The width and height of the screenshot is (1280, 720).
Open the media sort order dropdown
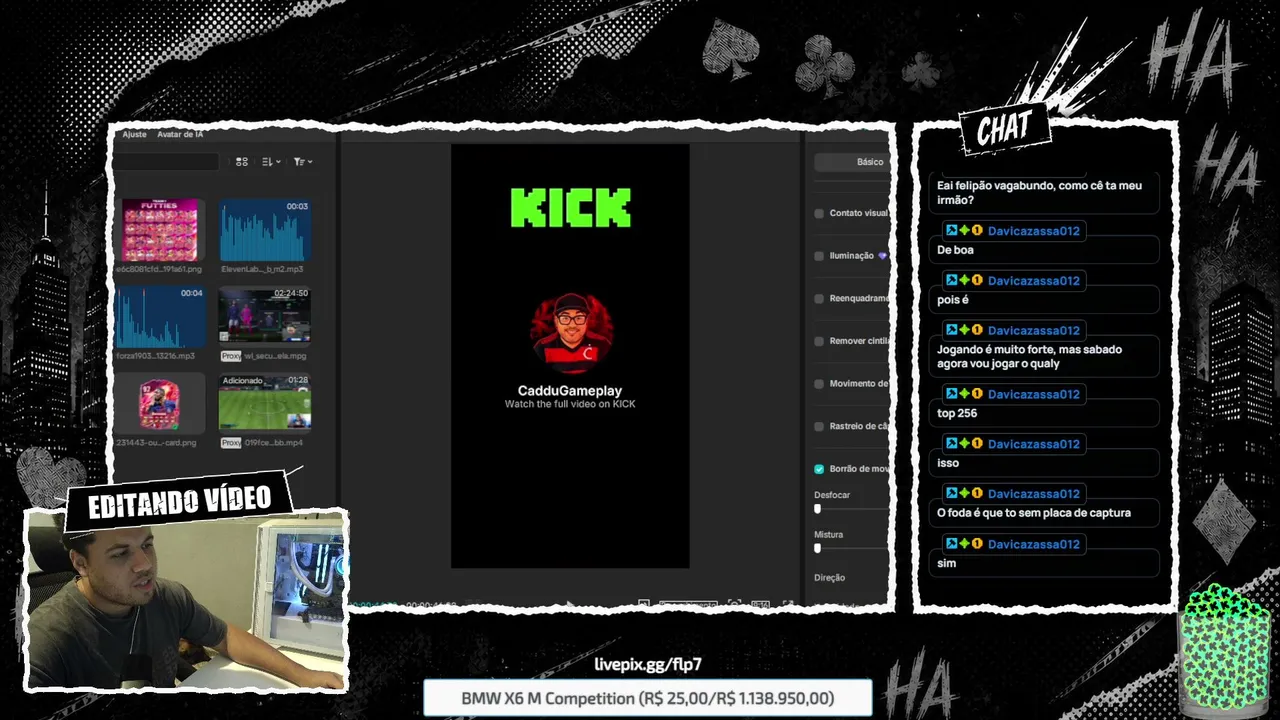271,161
